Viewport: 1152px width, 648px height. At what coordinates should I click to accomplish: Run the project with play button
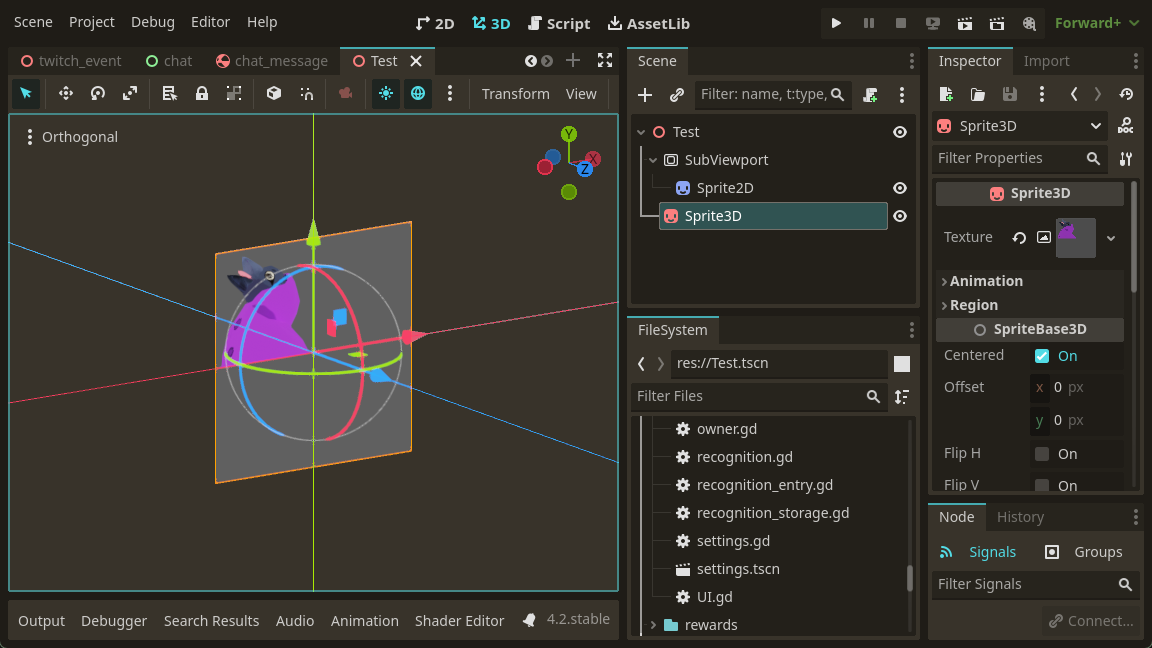tap(837, 22)
